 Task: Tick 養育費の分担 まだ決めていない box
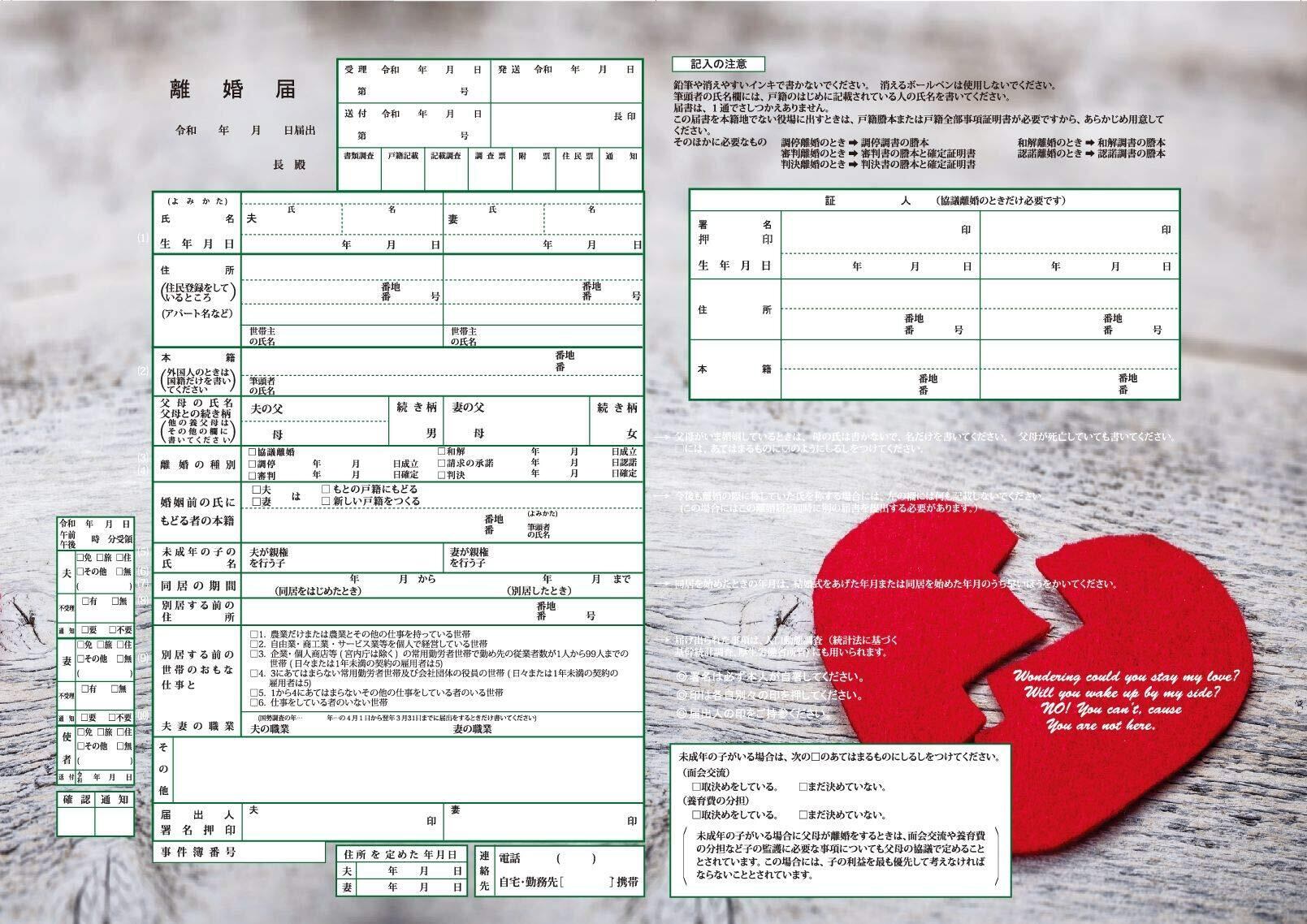click(803, 814)
